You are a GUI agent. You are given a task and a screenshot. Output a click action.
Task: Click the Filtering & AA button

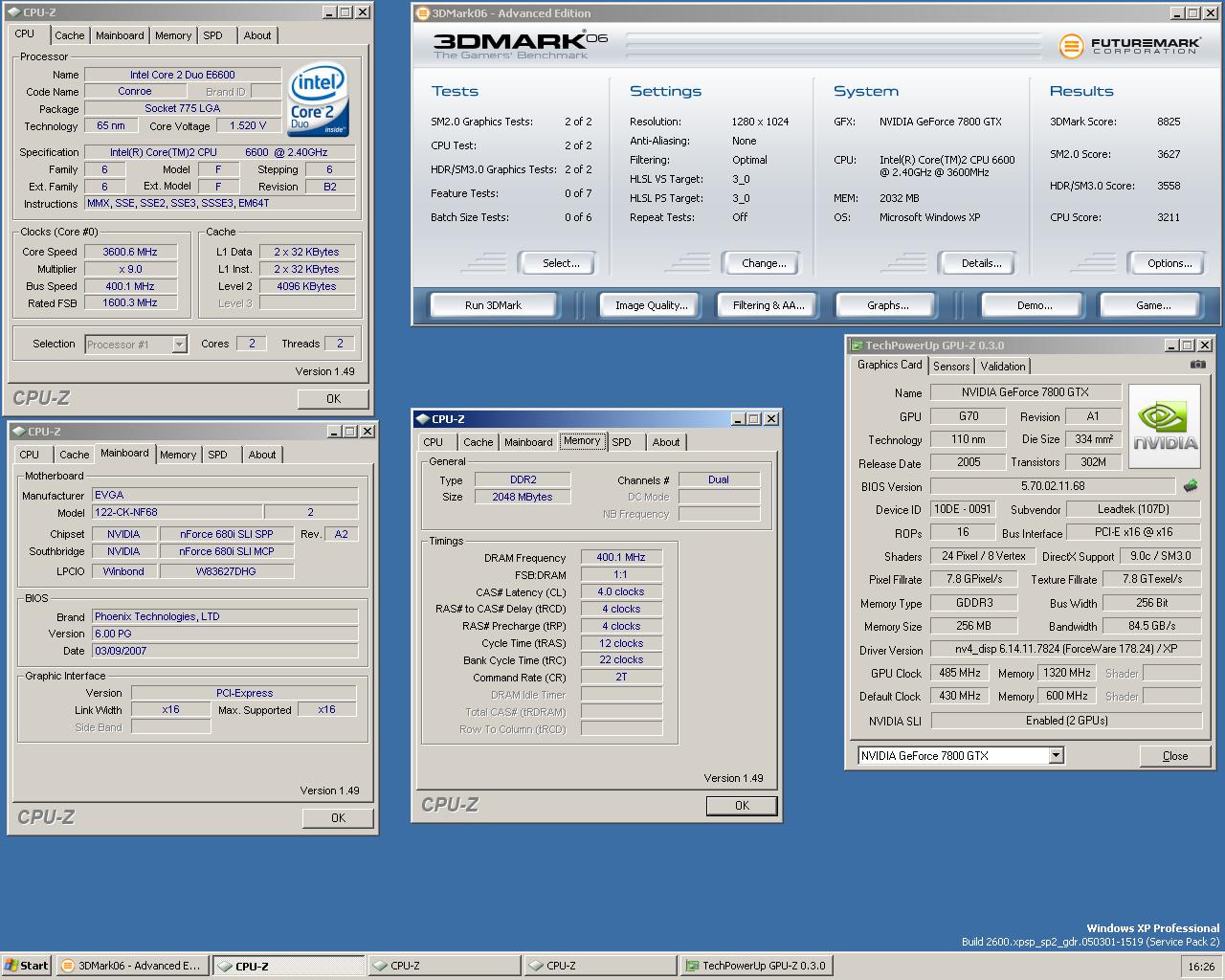coord(768,305)
